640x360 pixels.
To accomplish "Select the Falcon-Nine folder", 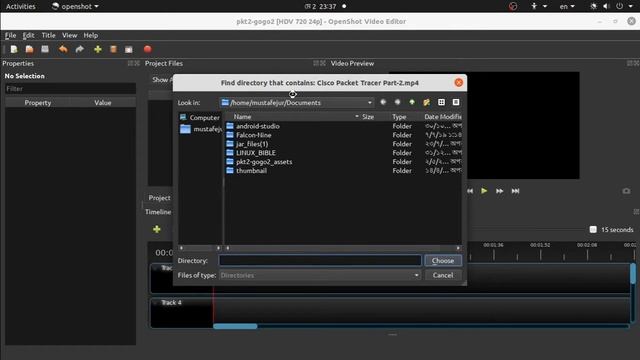I will tap(253, 135).
